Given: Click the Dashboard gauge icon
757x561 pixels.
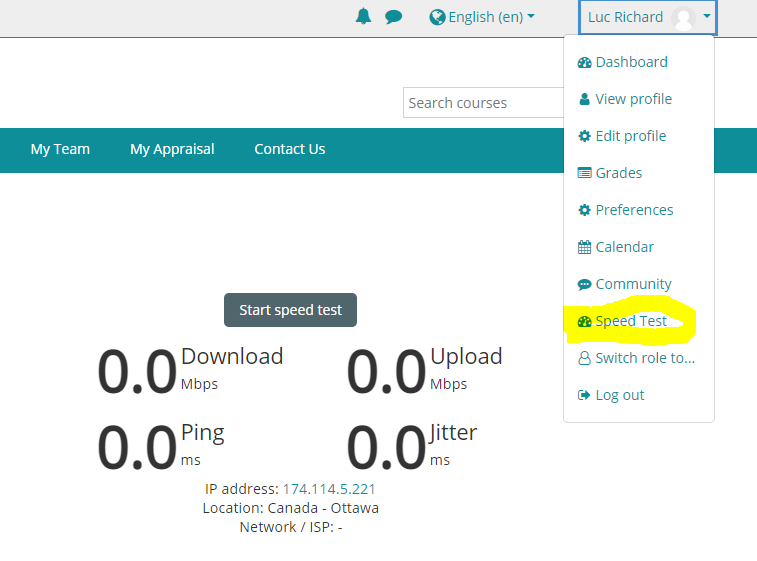Looking at the screenshot, I should point(585,62).
